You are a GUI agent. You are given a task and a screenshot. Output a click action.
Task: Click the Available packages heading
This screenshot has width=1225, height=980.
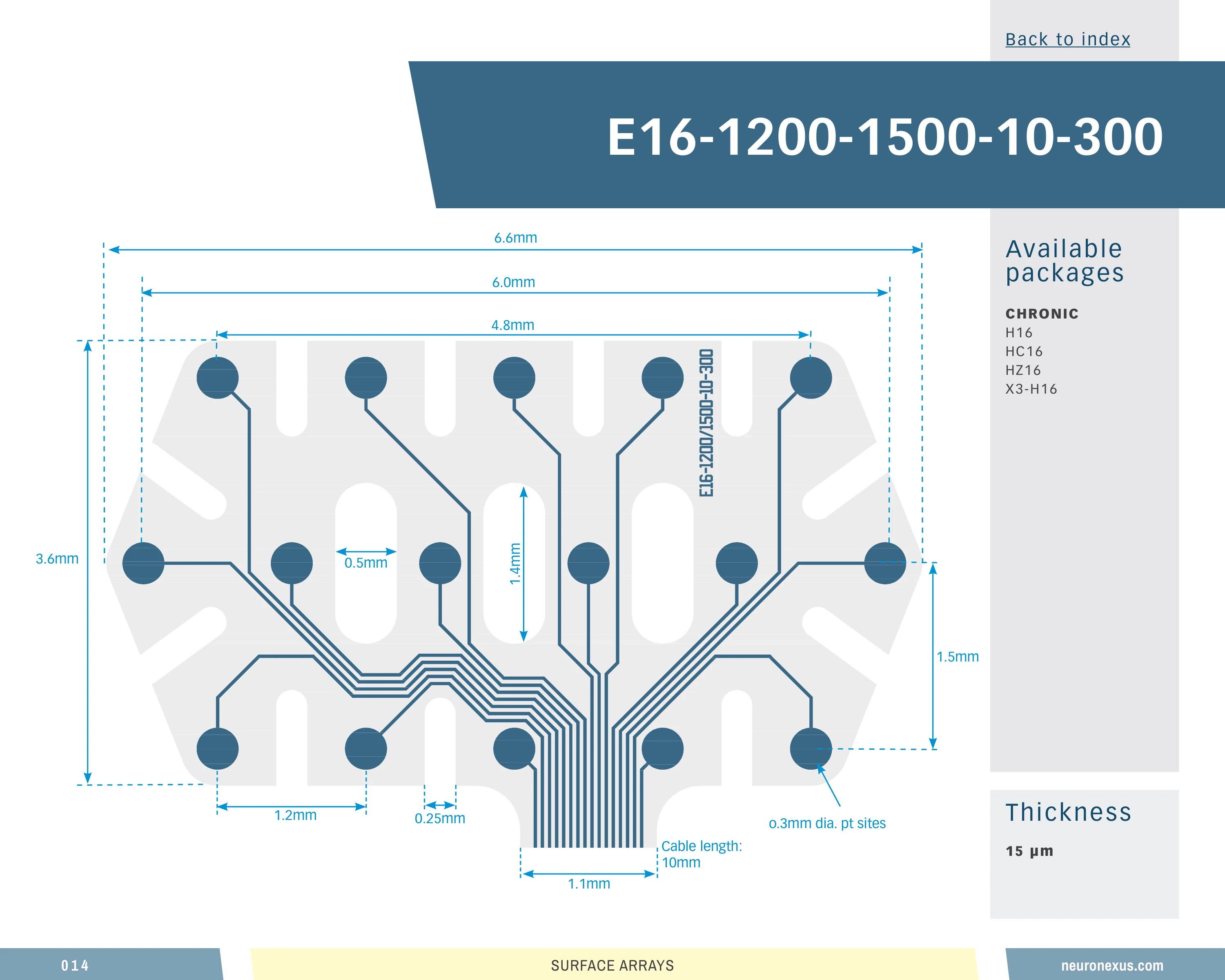pos(1065,261)
